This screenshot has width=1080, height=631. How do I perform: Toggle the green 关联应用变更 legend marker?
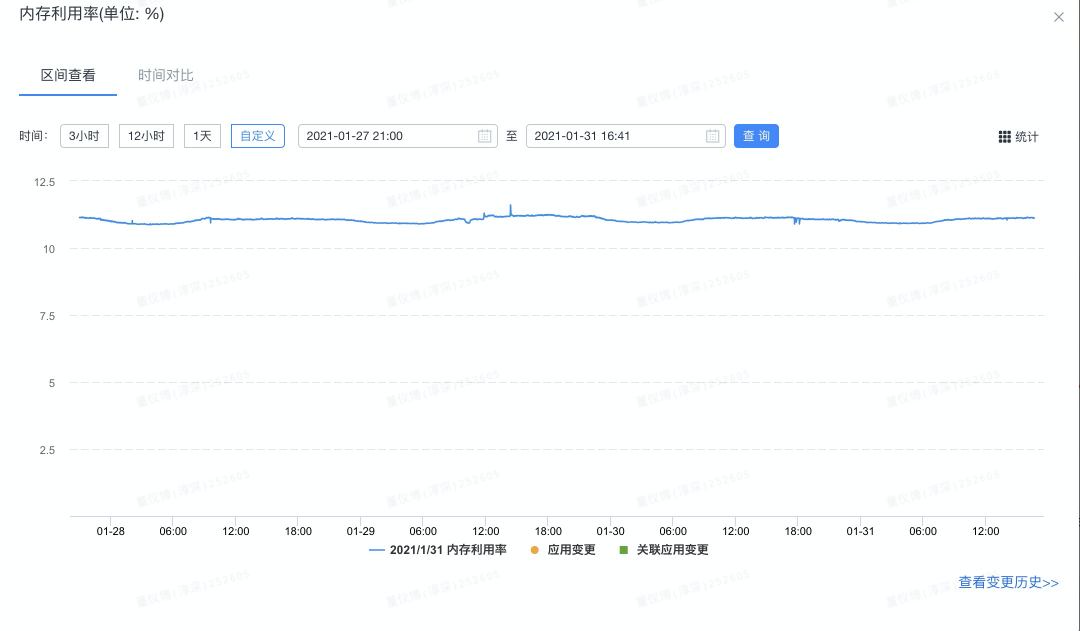tap(624, 550)
